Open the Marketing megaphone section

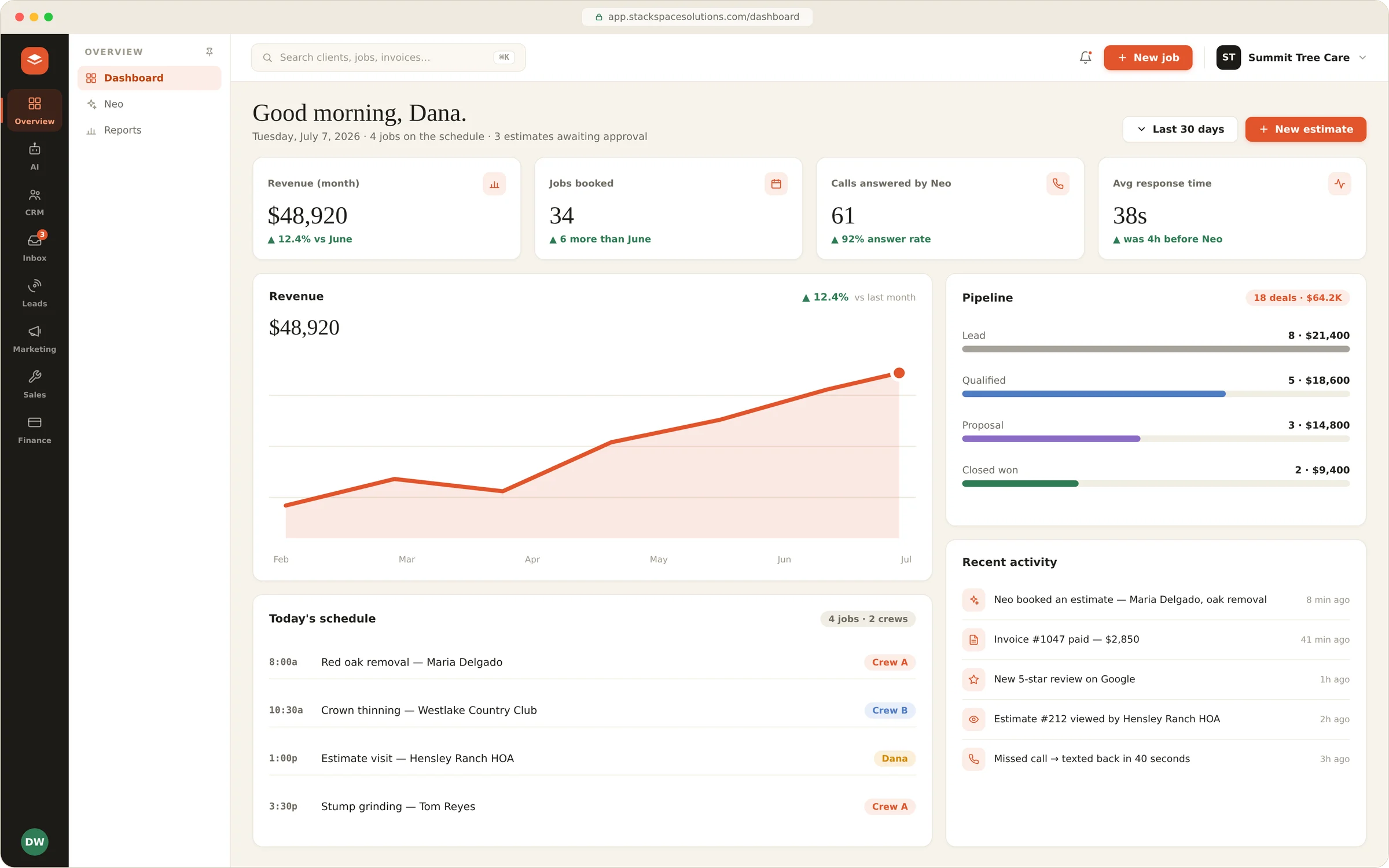click(x=35, y=339)
